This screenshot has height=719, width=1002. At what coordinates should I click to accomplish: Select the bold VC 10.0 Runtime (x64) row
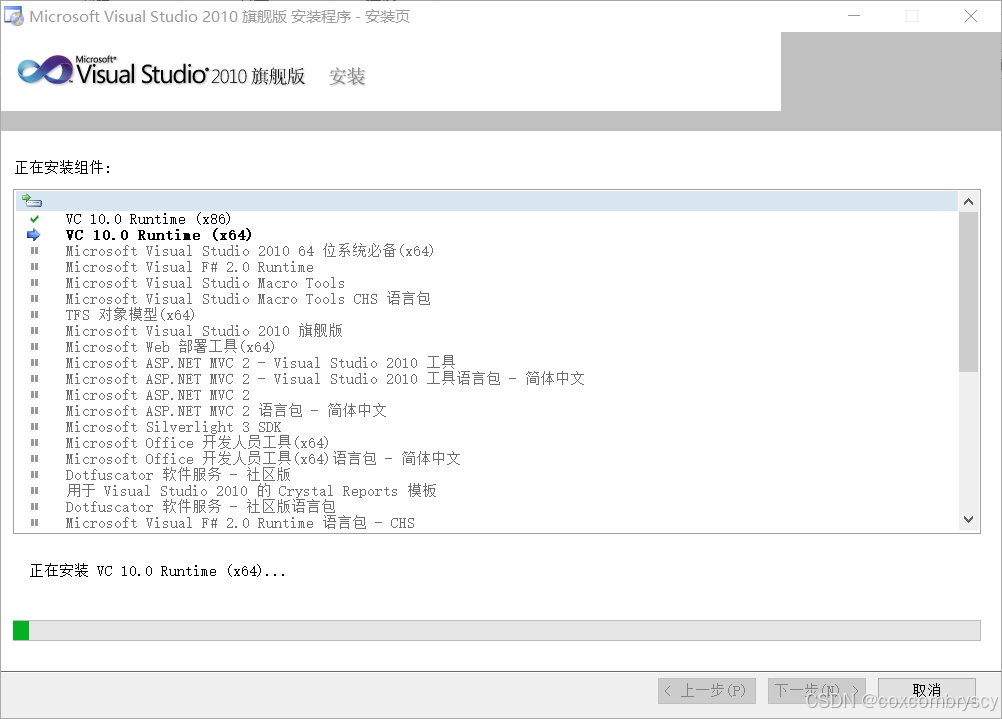[x=159, y=235]
